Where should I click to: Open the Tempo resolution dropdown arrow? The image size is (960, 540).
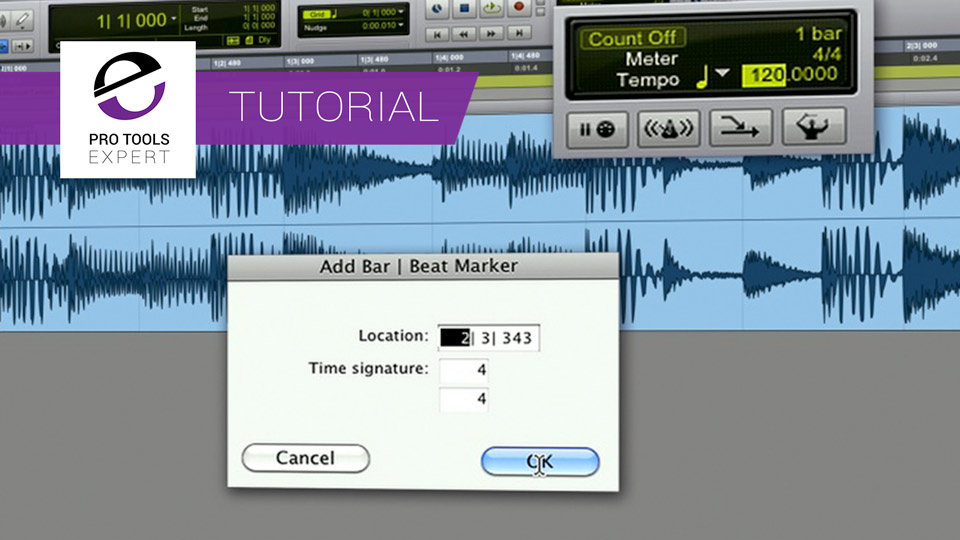[722, 73]
